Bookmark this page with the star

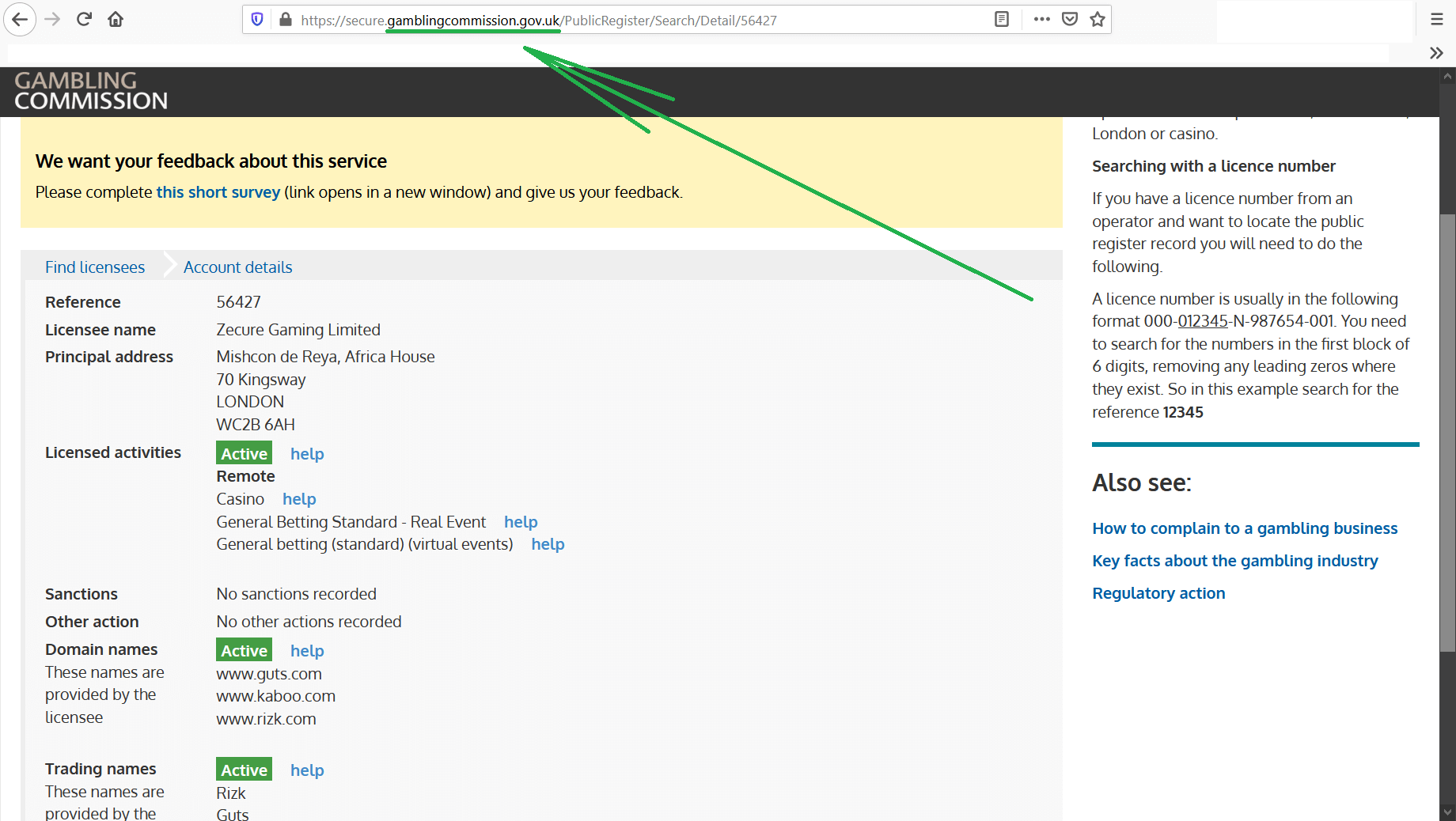(1098, 20)
